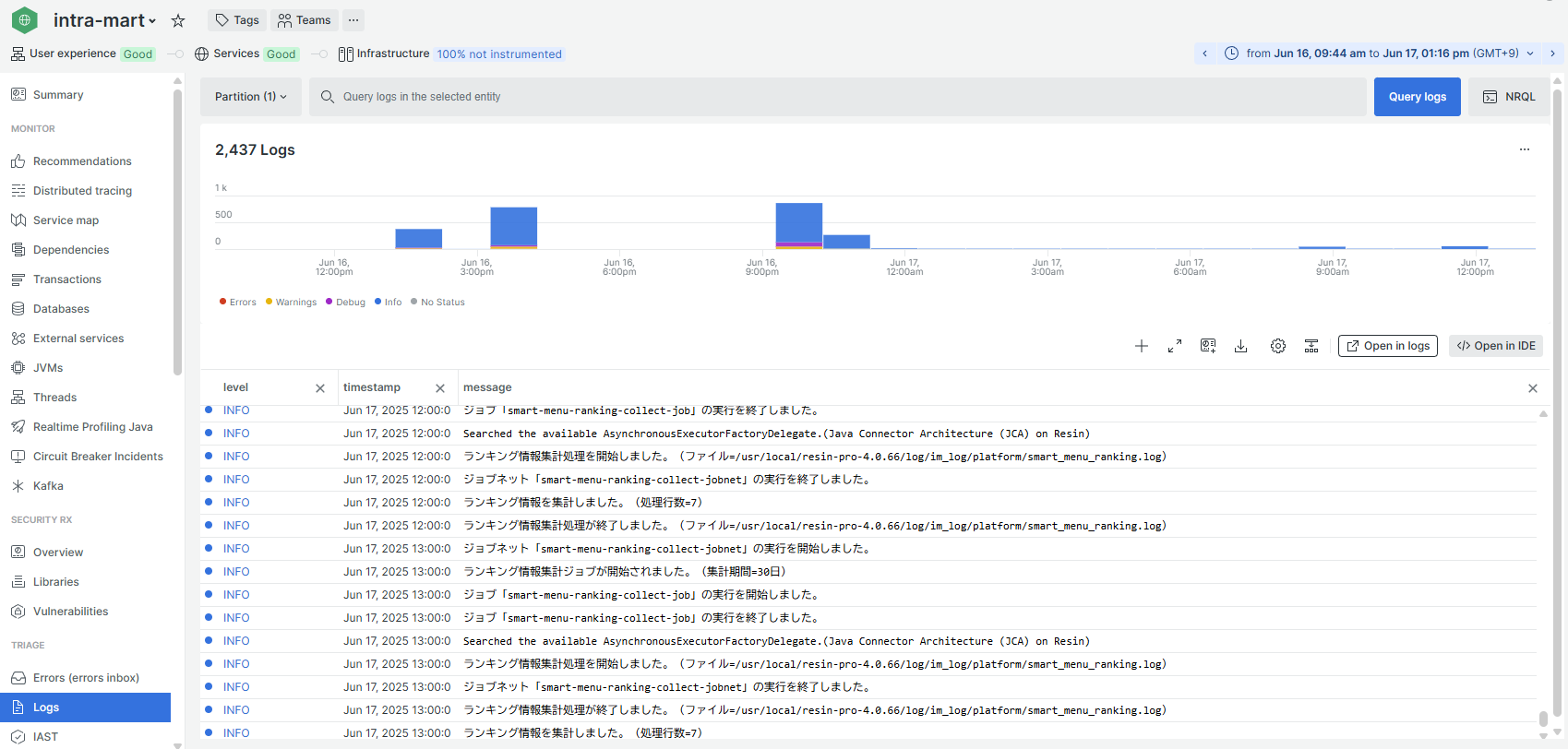Viewport: 1568px width, 749px height.
Task: Click the sidebar vertical scrollbar
Action: click(177, 231)
